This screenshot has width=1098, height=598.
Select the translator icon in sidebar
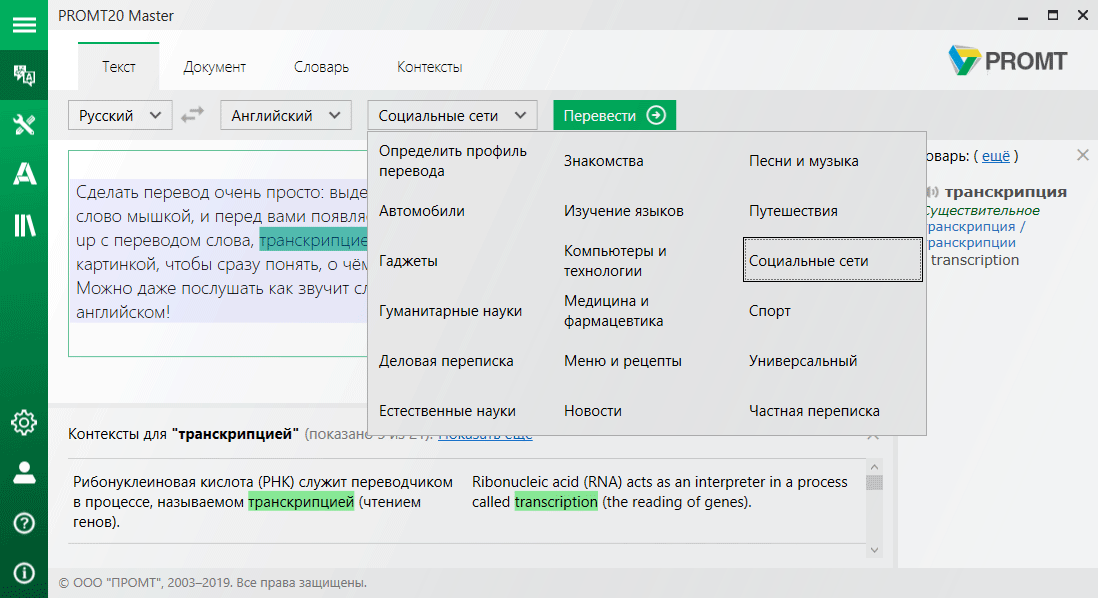pyautogui.click(x=24, y=75)
